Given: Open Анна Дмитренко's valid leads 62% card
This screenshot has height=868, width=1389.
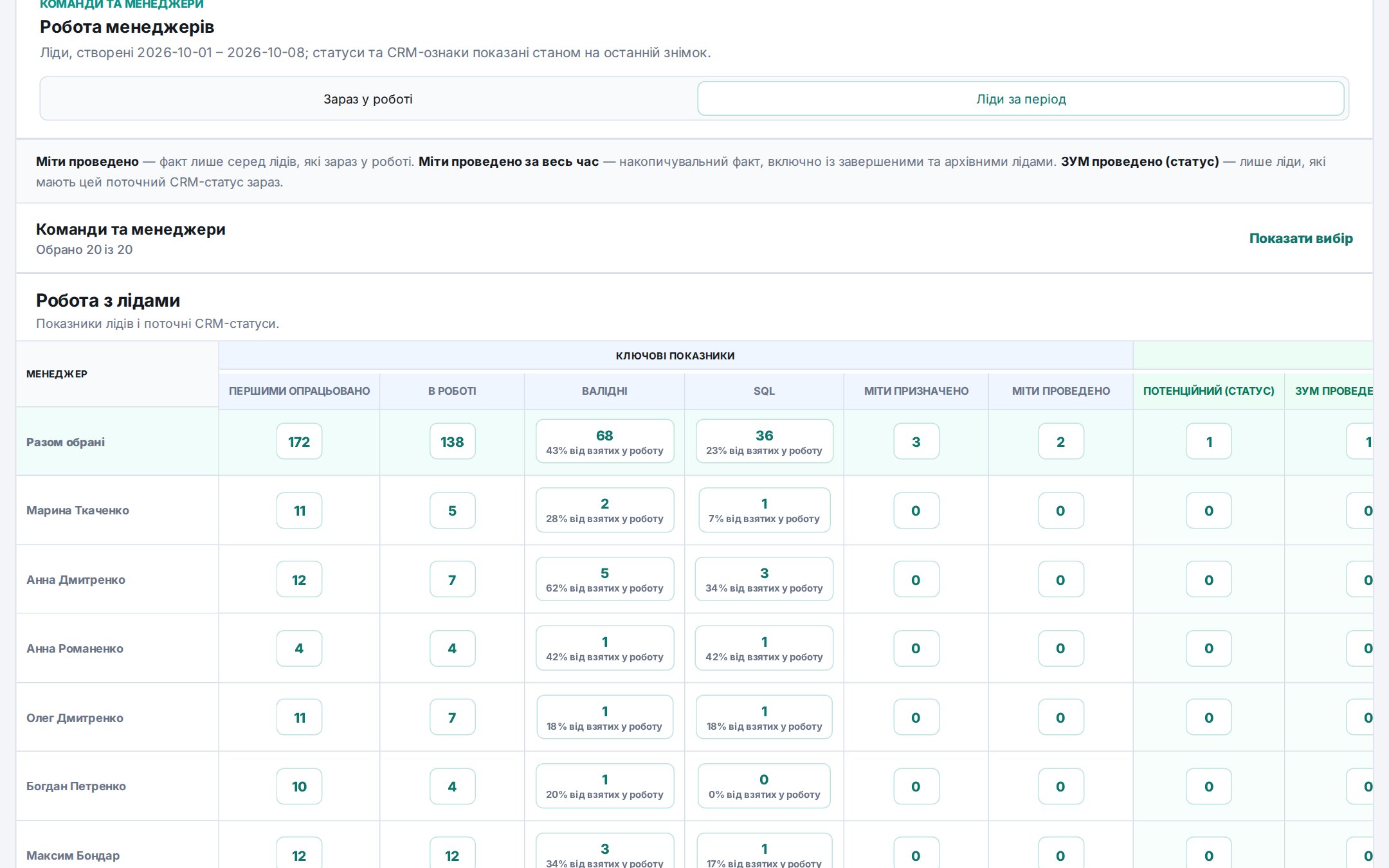Looking at the screenshot, I should (604, 580).
